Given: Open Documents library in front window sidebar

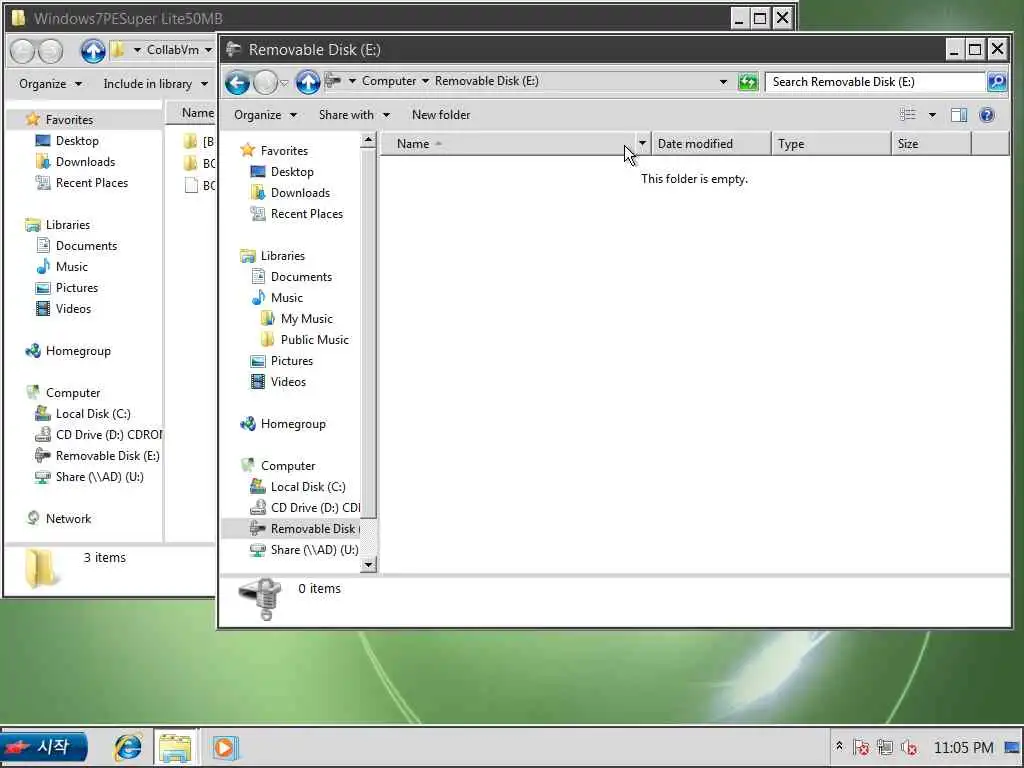Looking at the screenshot, I should tap(301, 277).
